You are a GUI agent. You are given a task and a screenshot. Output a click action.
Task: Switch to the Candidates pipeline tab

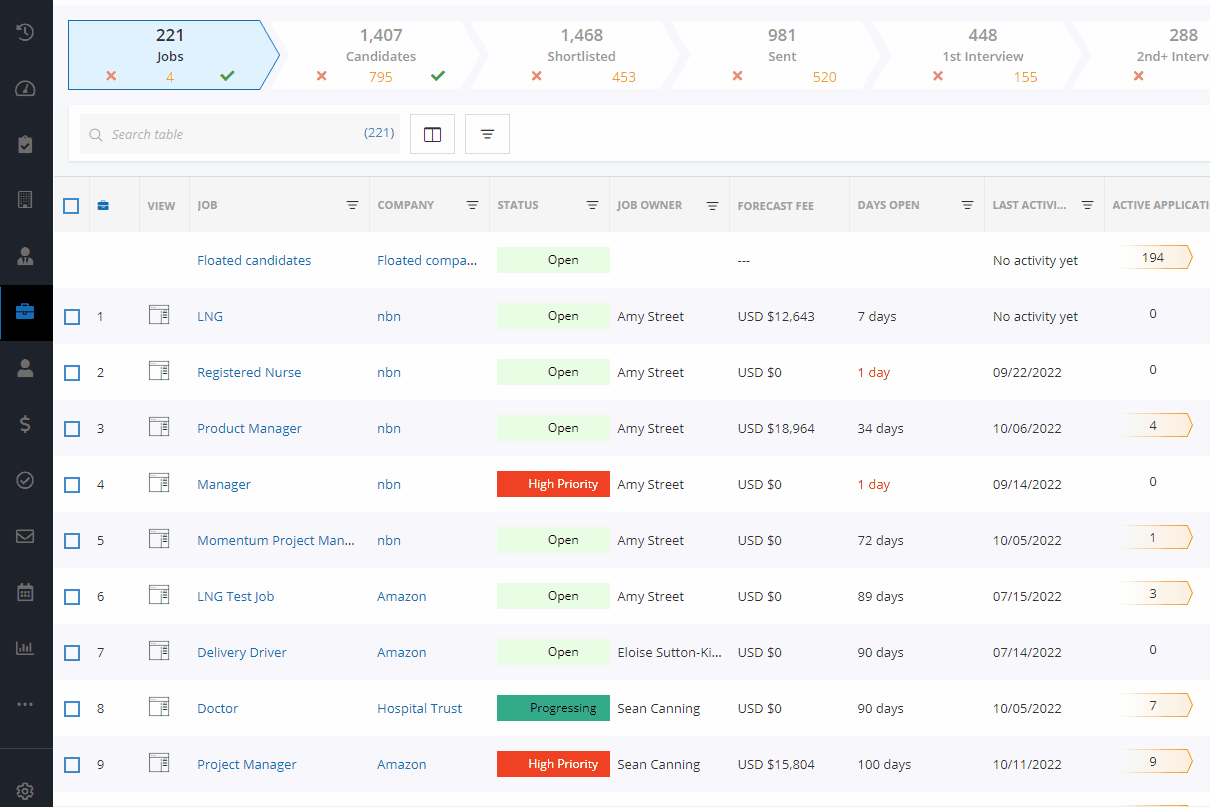pos(381,55)
